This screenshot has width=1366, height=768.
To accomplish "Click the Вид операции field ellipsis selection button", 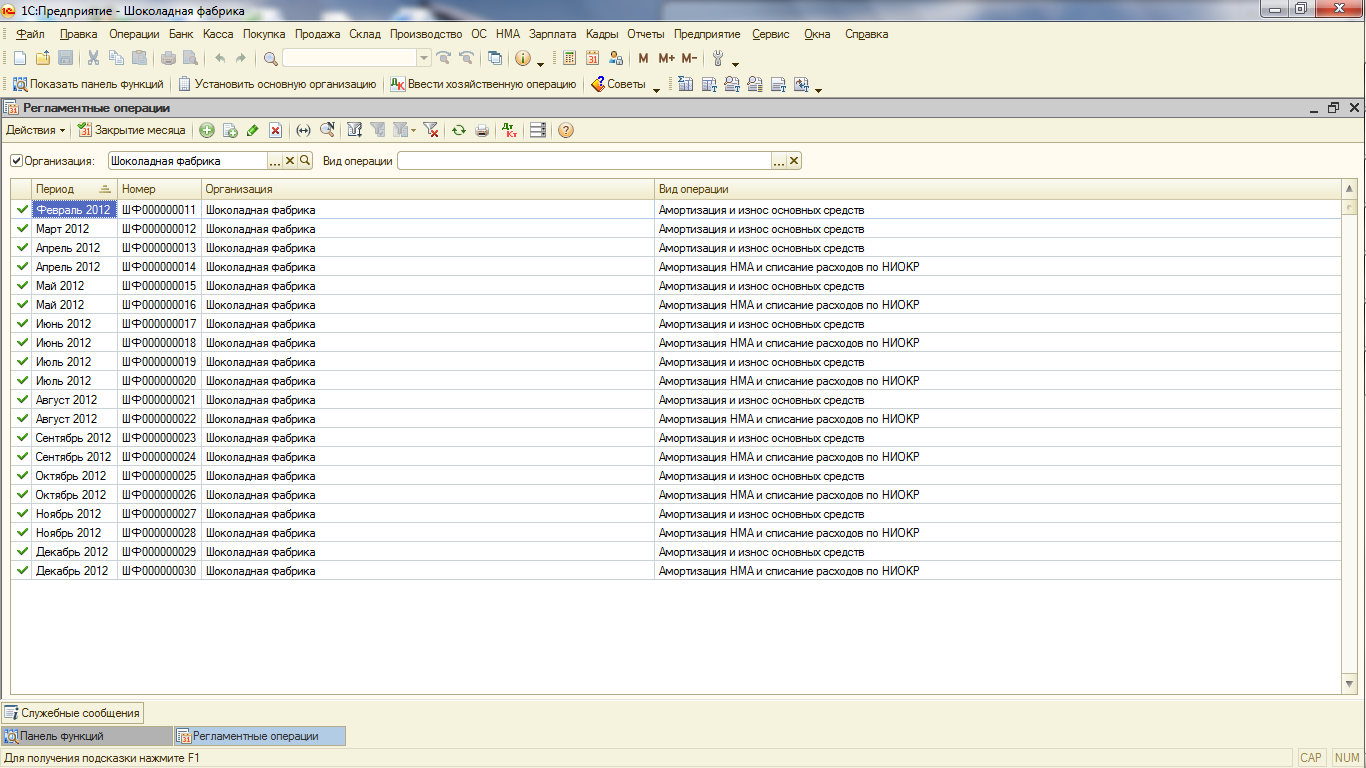I will click(778, 161).
